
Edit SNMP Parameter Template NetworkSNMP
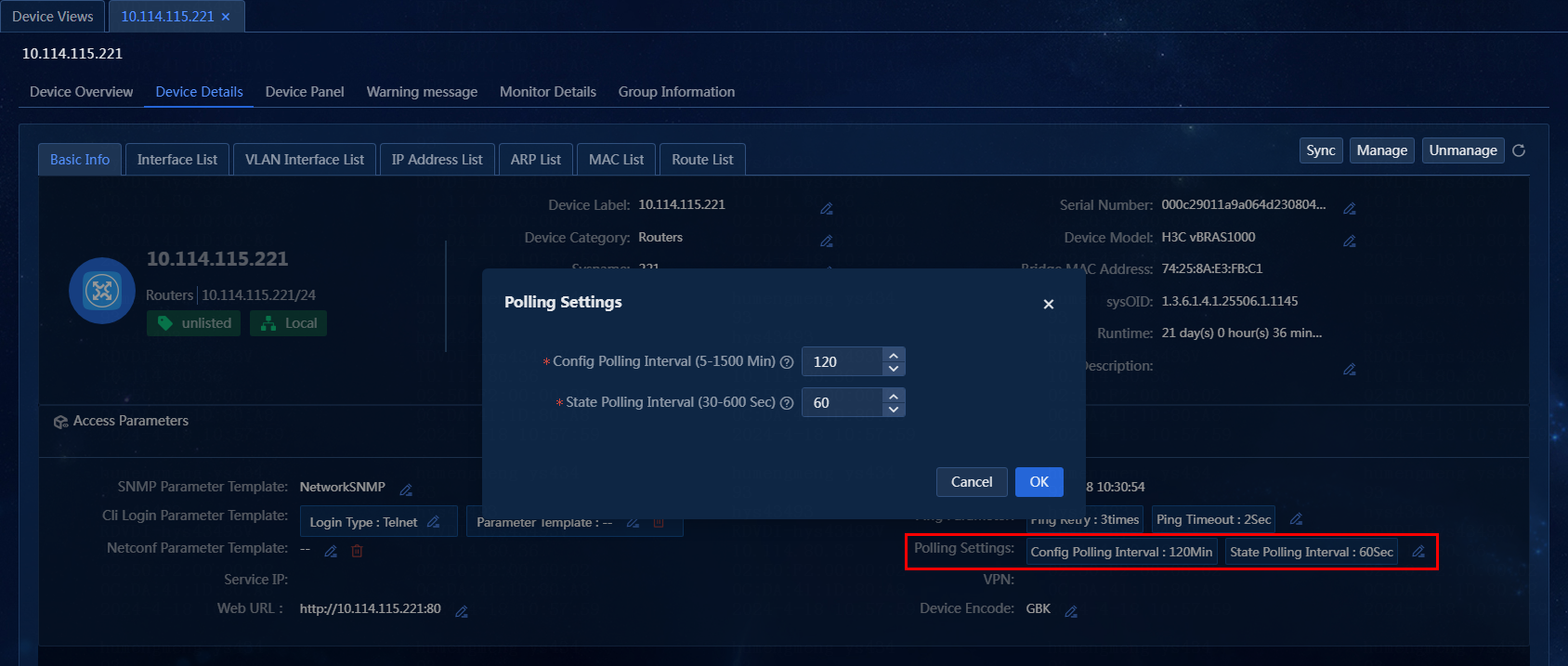[406, 489]
